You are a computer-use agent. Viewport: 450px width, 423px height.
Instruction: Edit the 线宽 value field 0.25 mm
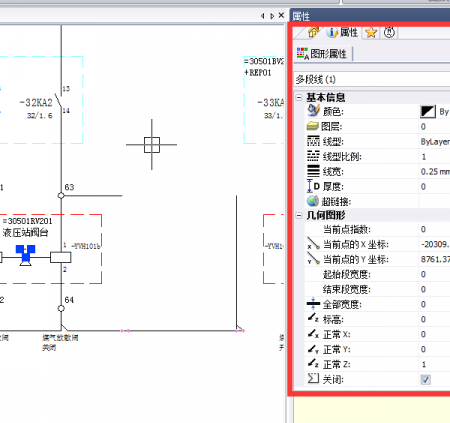point(434,171)
